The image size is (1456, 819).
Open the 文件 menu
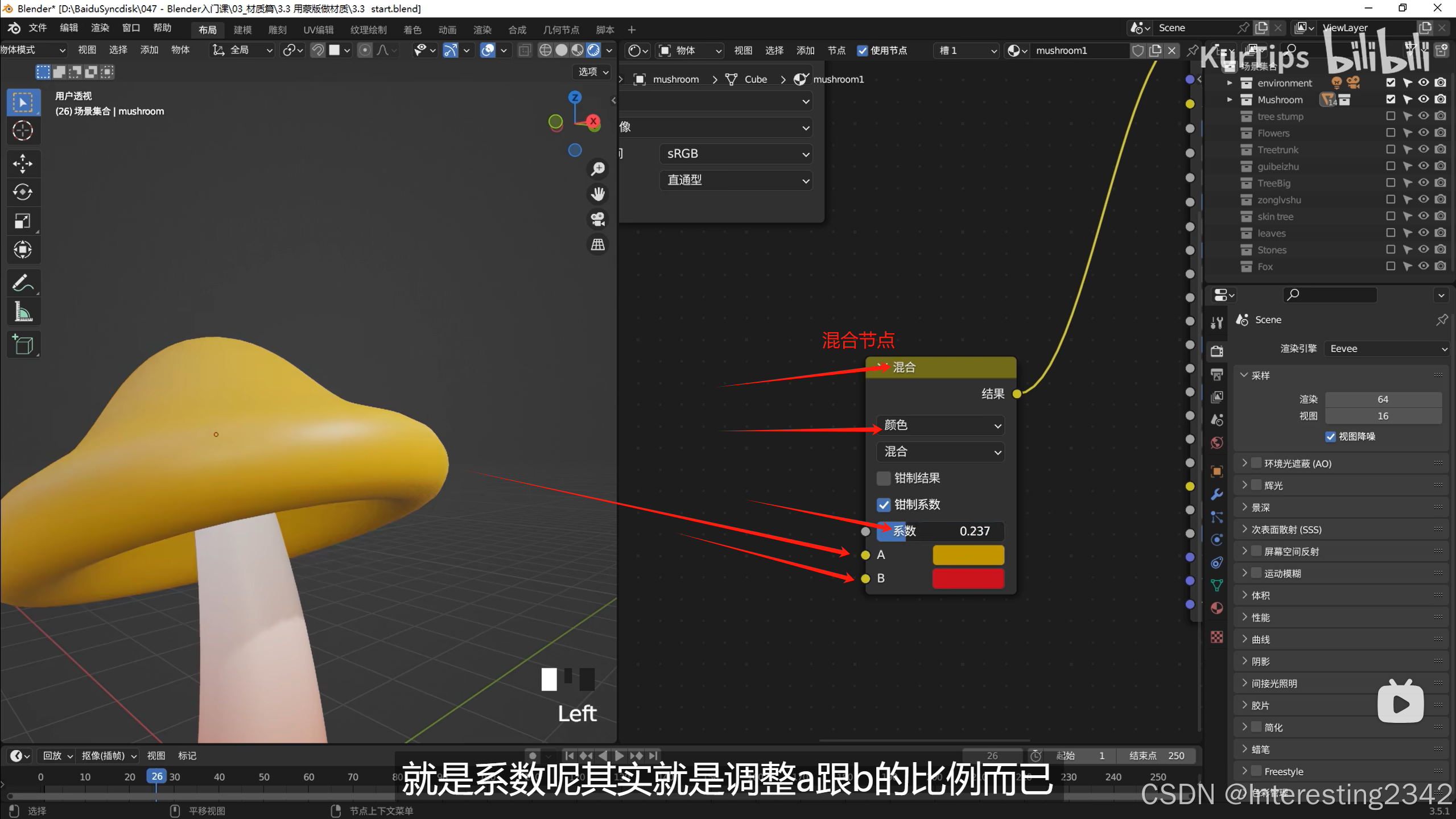pyautogui.click(x=38, y=28)
